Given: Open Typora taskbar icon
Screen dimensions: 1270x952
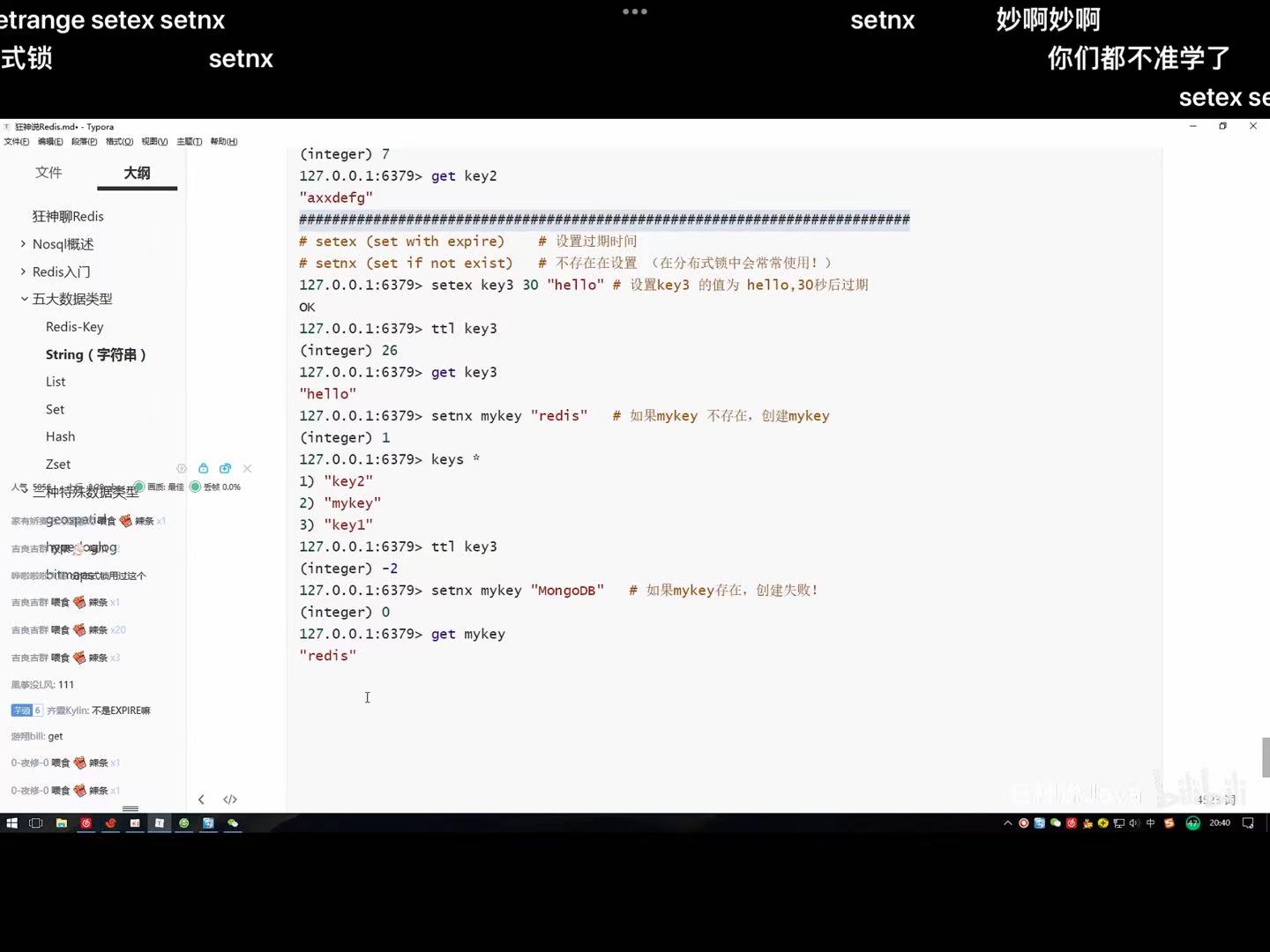Looking at the screenshot, I should pos(160,823).
